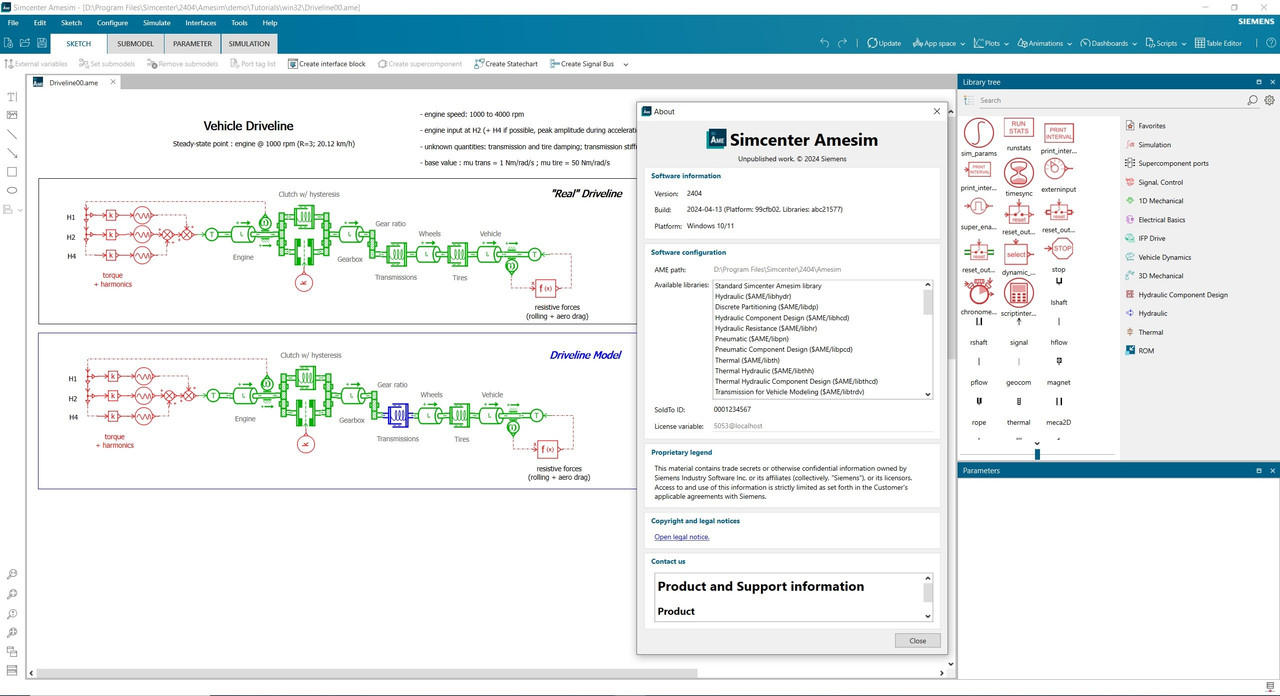Viewport: 1280px width, 696px height.
Task: Click the library Search field
Action: pos(1110,100)
